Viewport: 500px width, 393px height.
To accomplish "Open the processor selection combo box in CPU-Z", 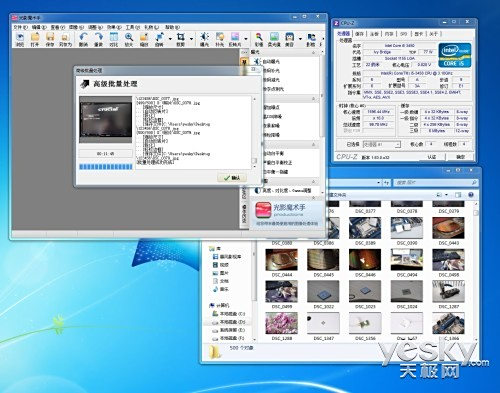I will [x=381, y=144].
